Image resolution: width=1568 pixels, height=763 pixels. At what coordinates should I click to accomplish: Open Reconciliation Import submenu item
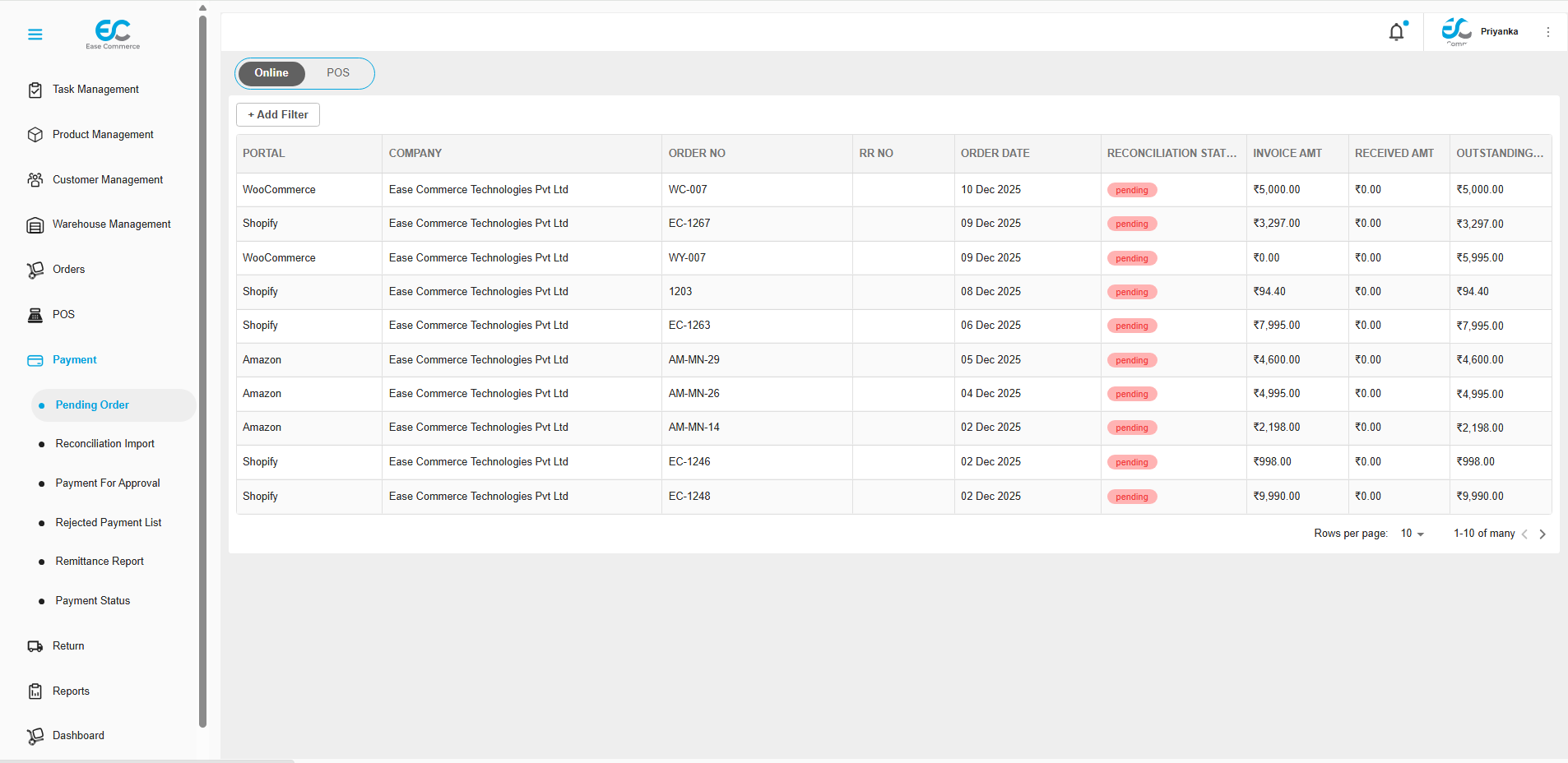click(x=104, y=444)
